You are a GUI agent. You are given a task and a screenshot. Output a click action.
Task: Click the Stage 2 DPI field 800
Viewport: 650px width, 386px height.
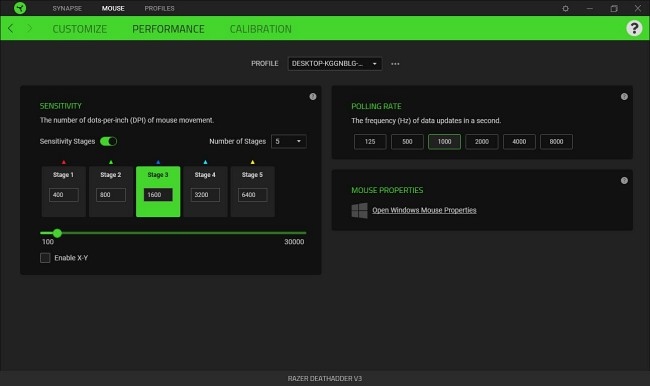111,195
